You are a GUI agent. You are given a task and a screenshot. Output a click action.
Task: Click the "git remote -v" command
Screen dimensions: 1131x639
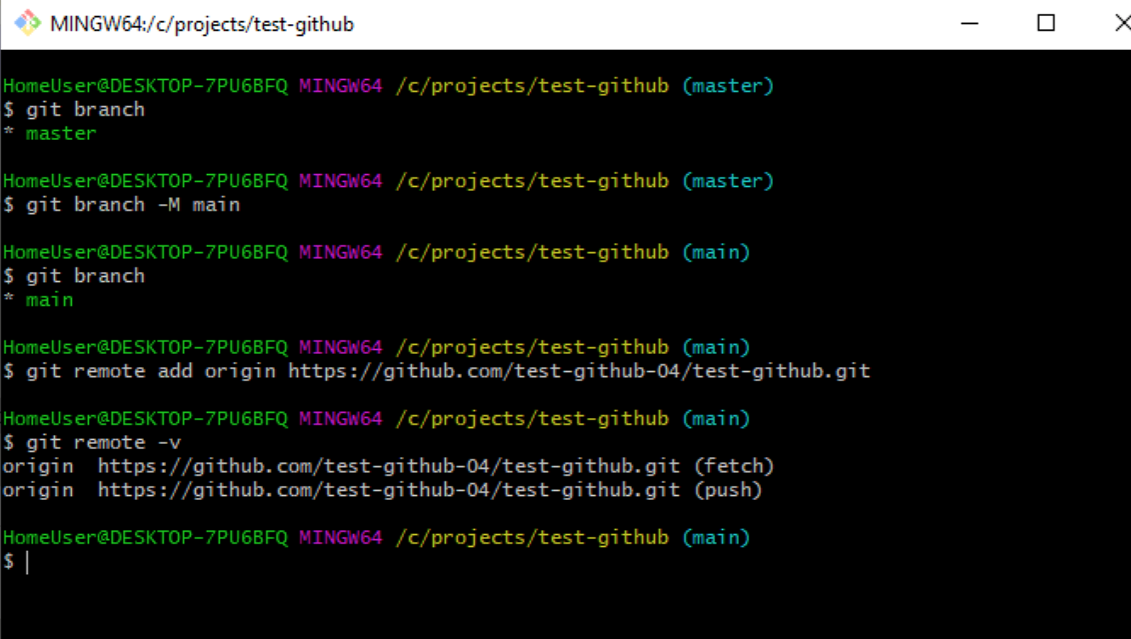103,442
